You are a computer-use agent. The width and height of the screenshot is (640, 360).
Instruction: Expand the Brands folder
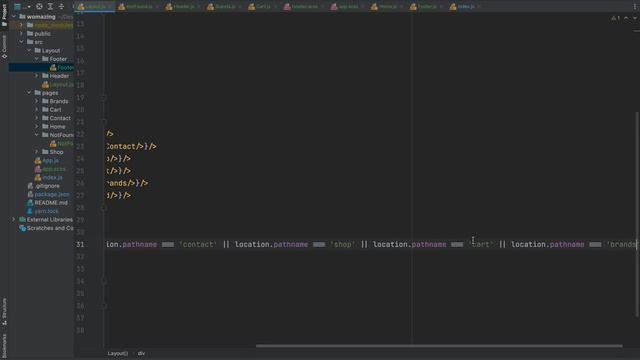click(x=37, y=101)
